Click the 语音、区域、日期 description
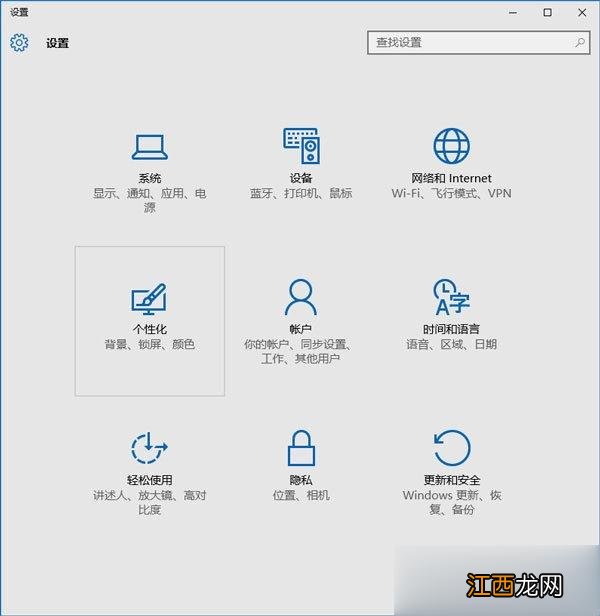 [451, 345]
